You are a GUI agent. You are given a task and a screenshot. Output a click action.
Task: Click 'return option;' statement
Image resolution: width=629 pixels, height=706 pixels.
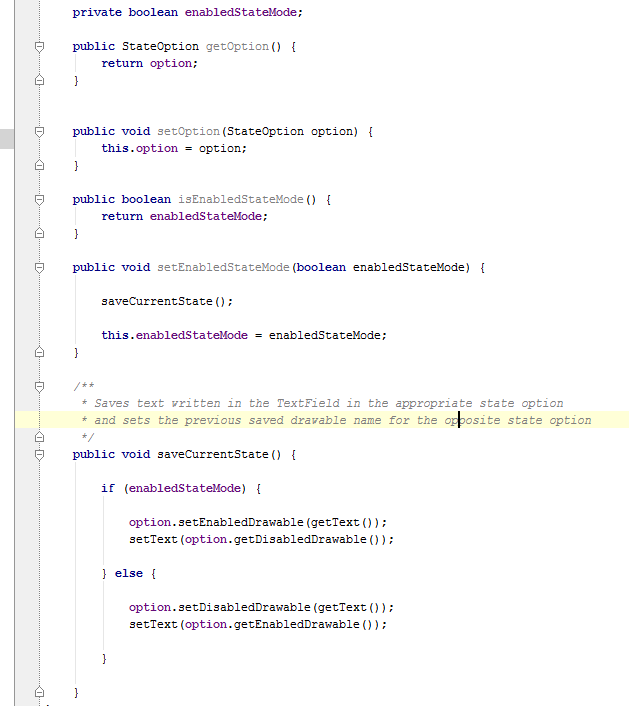(x=149, y=63)
